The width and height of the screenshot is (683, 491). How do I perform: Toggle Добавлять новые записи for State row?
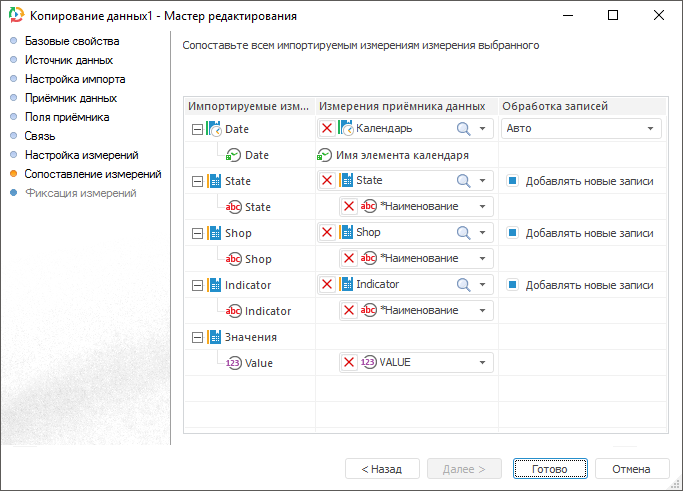511,181
